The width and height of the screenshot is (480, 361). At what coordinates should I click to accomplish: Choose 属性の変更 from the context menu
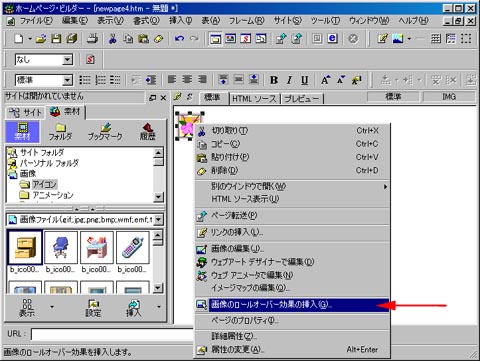coord(292,350)
